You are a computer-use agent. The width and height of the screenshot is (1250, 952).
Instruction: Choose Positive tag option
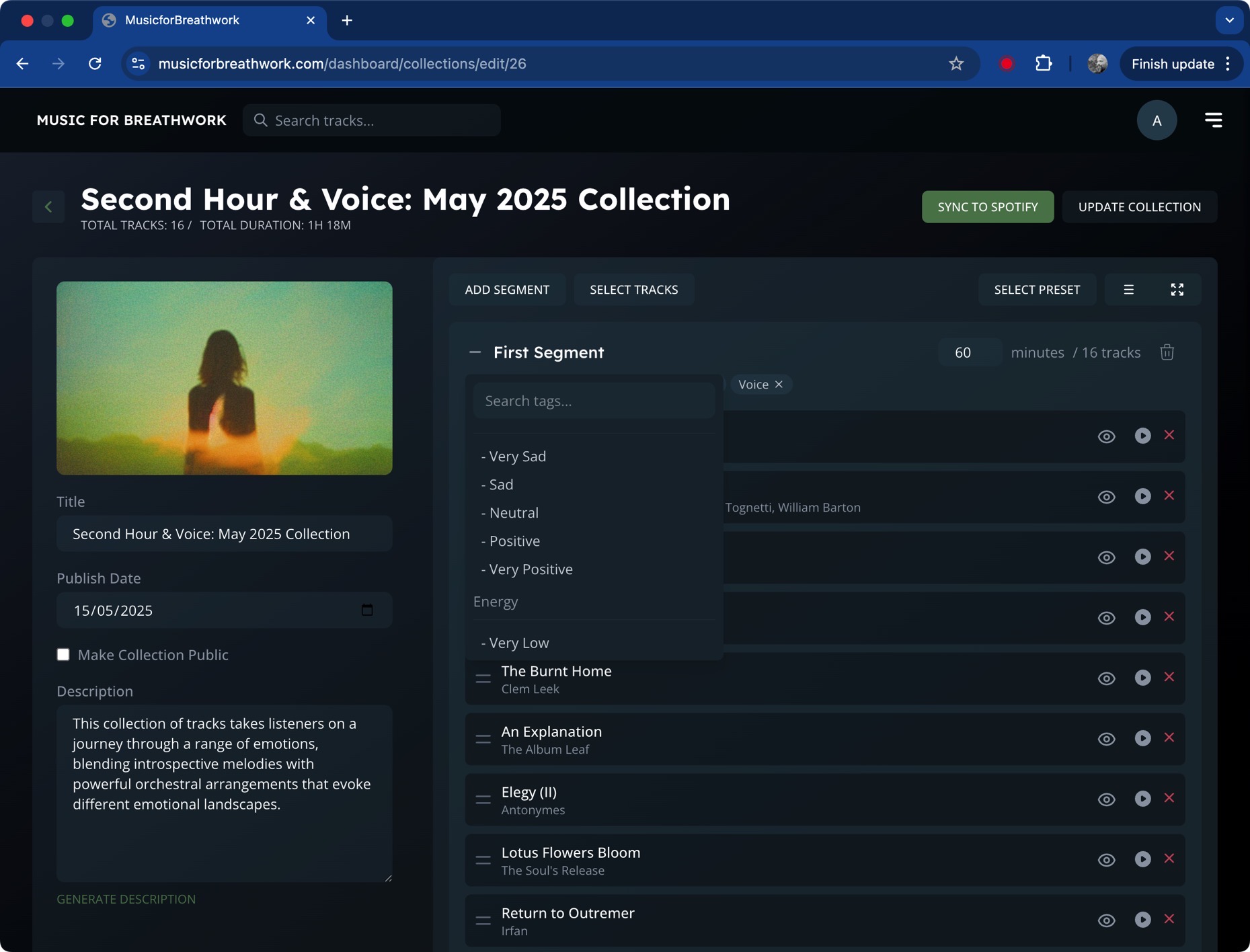pyautogui.click(x=510, y=541)
